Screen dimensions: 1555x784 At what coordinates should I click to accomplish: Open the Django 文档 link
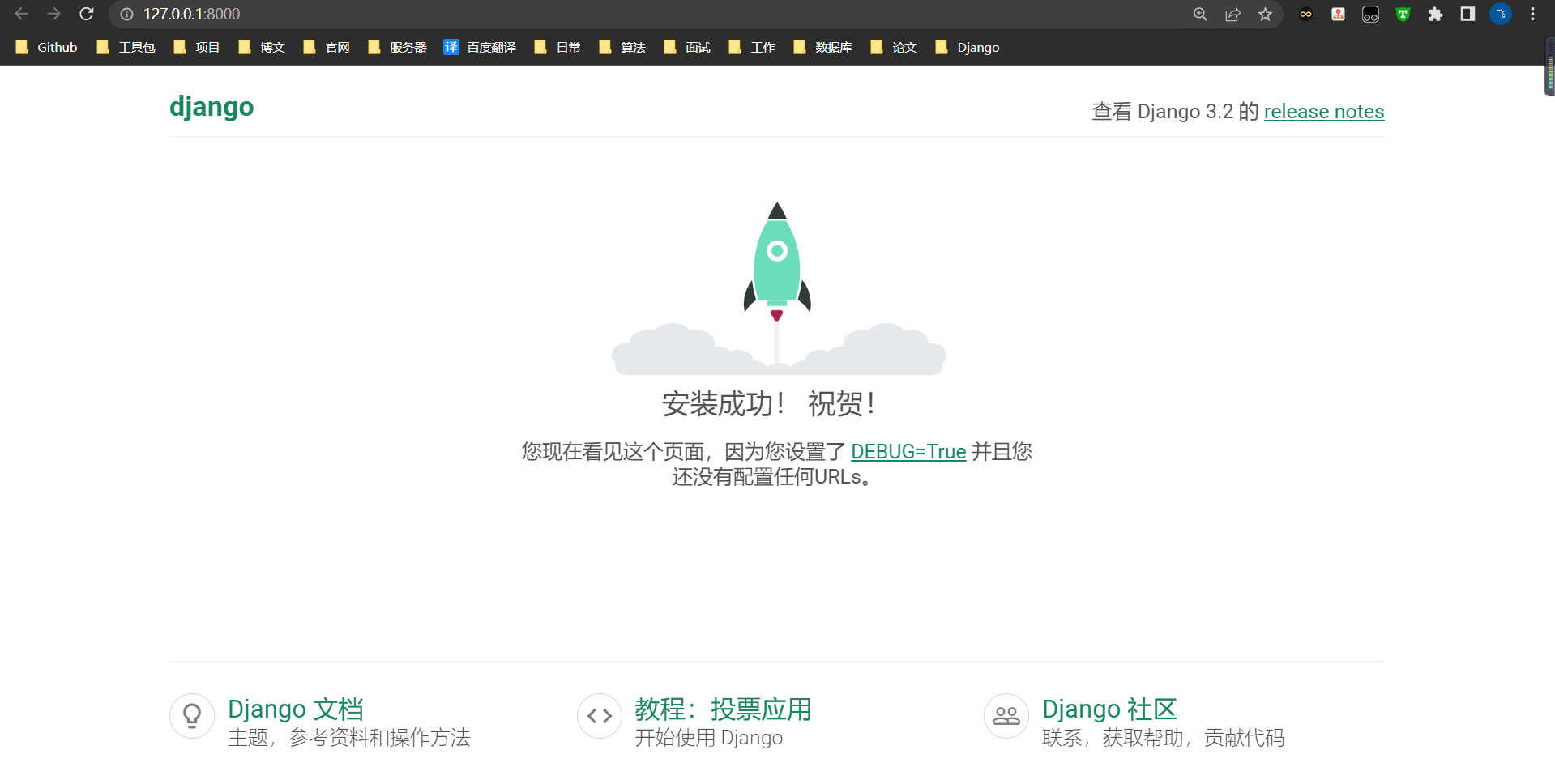click(296, 709)
